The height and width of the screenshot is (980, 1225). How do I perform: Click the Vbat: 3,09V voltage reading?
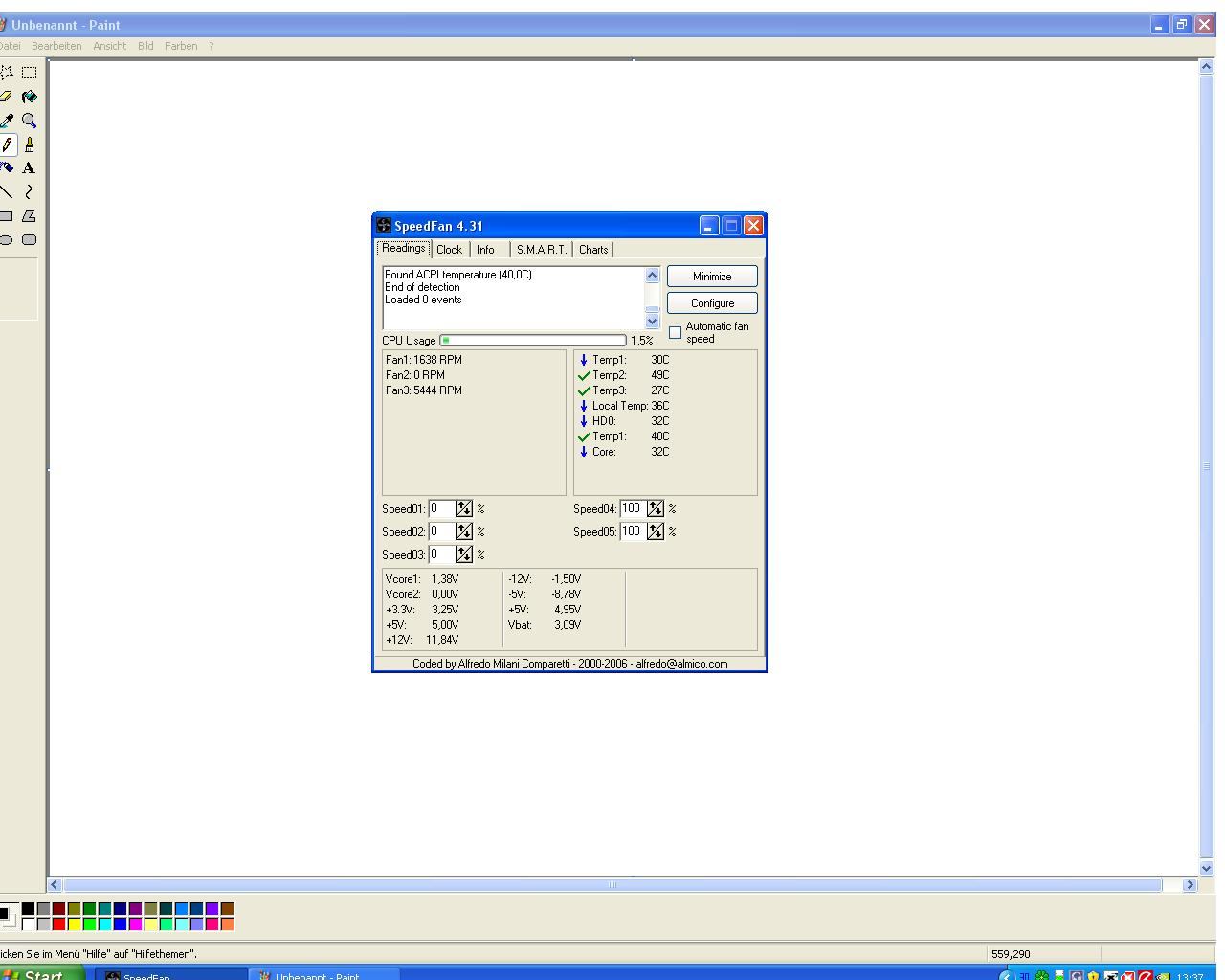pos(545,625)
